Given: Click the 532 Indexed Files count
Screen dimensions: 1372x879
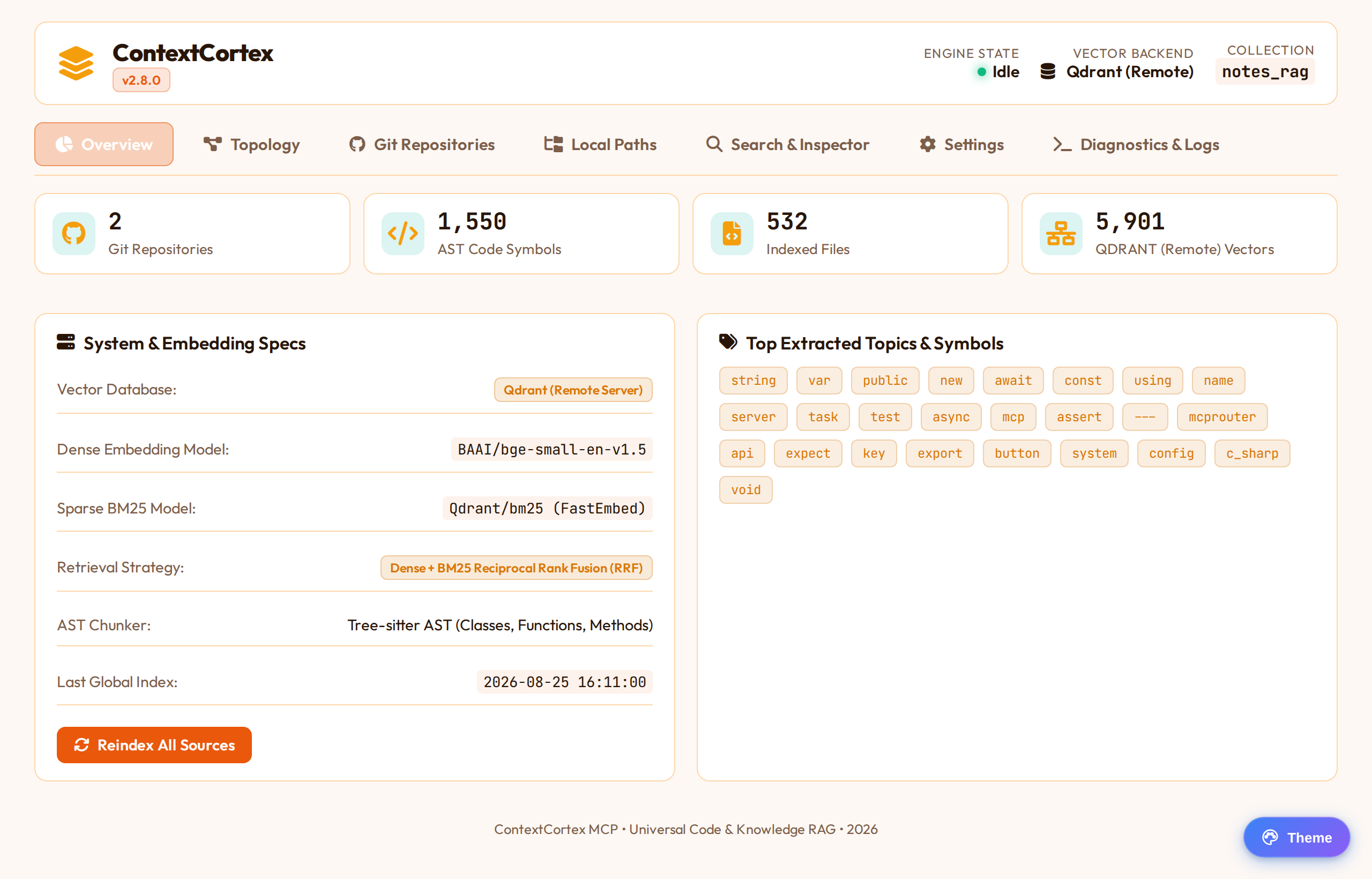Looking at the screenshot, I should click(x=787, y=221).
